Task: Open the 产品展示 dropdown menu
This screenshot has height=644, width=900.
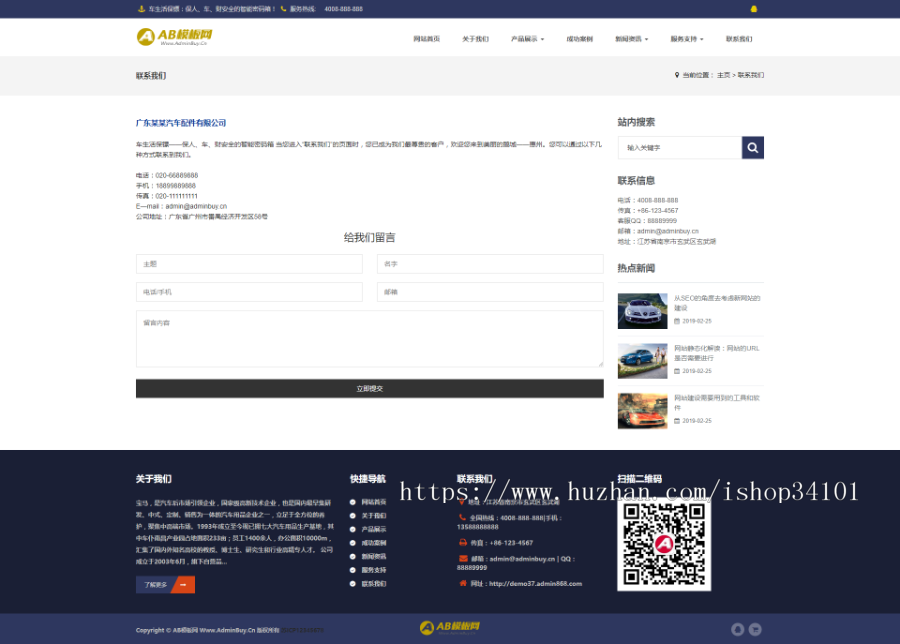Action: click(x=524, y=38)
